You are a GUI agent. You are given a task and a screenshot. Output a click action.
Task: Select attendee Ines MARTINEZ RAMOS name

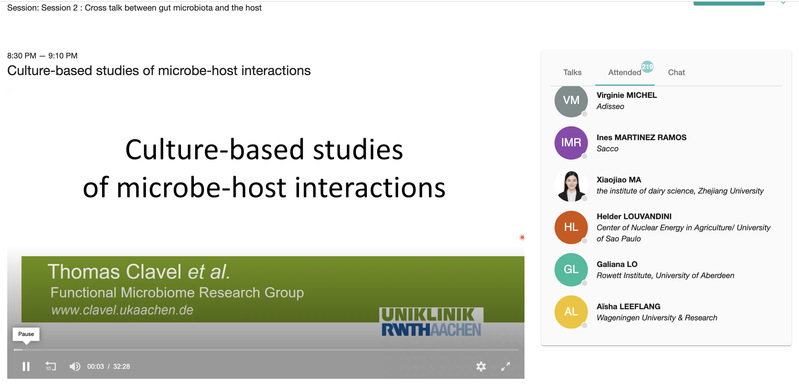point(641,138)
